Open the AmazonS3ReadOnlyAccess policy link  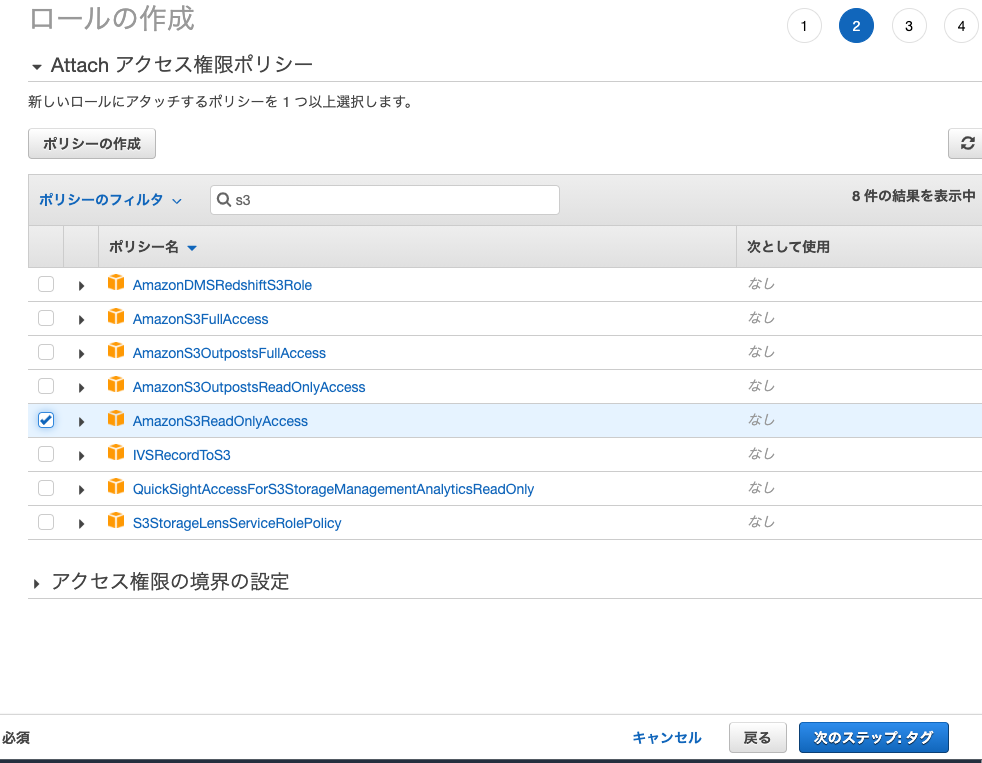220,421
